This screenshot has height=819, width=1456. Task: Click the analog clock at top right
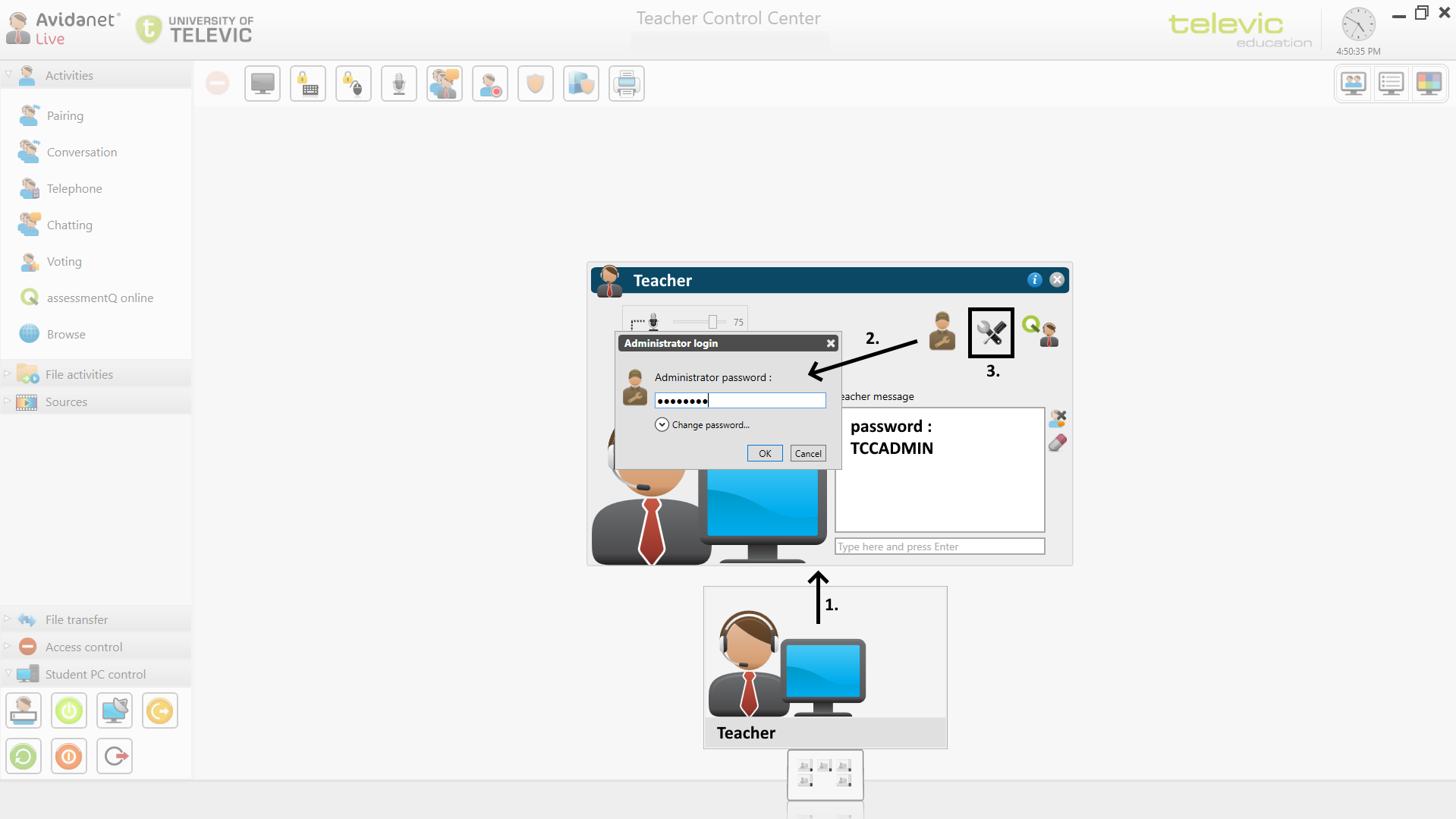coord(1358,24)
